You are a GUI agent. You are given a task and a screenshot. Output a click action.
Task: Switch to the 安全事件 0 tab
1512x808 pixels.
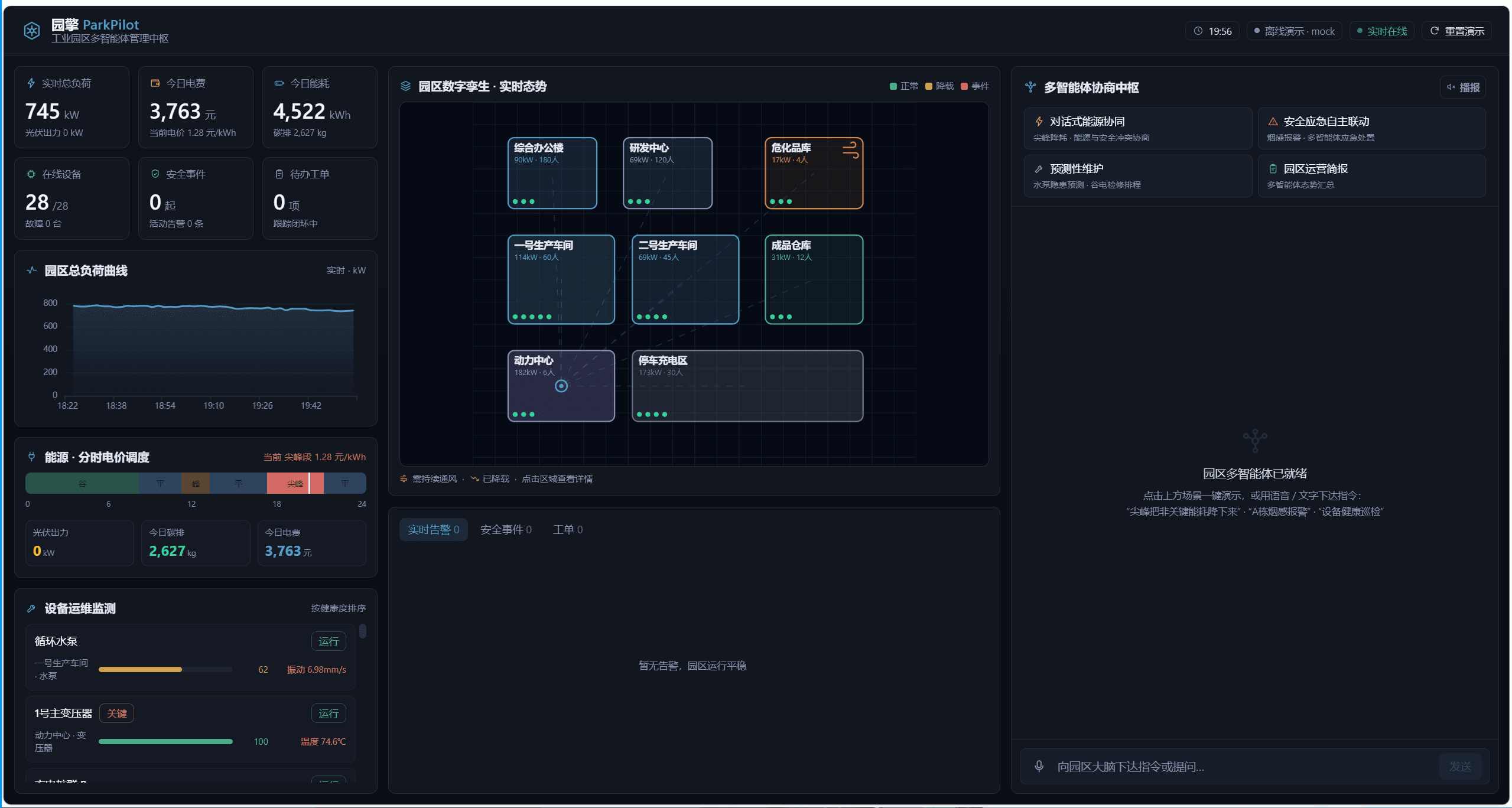coord(506,529)
